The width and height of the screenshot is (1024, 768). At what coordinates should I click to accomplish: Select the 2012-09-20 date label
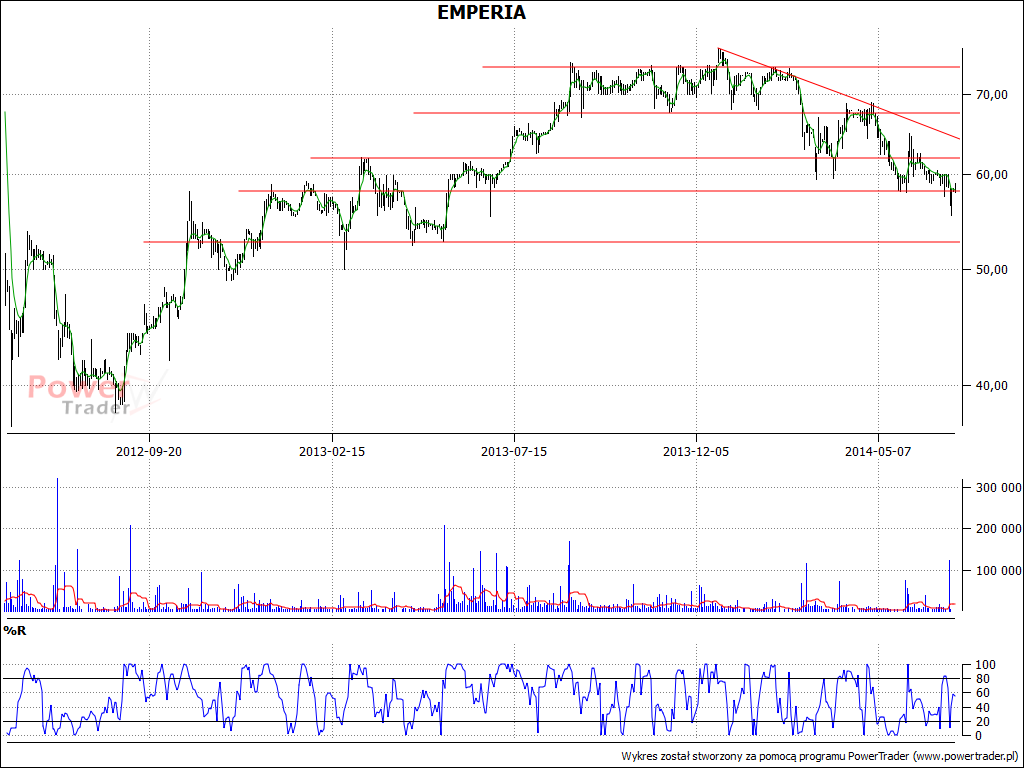[149, 451]
